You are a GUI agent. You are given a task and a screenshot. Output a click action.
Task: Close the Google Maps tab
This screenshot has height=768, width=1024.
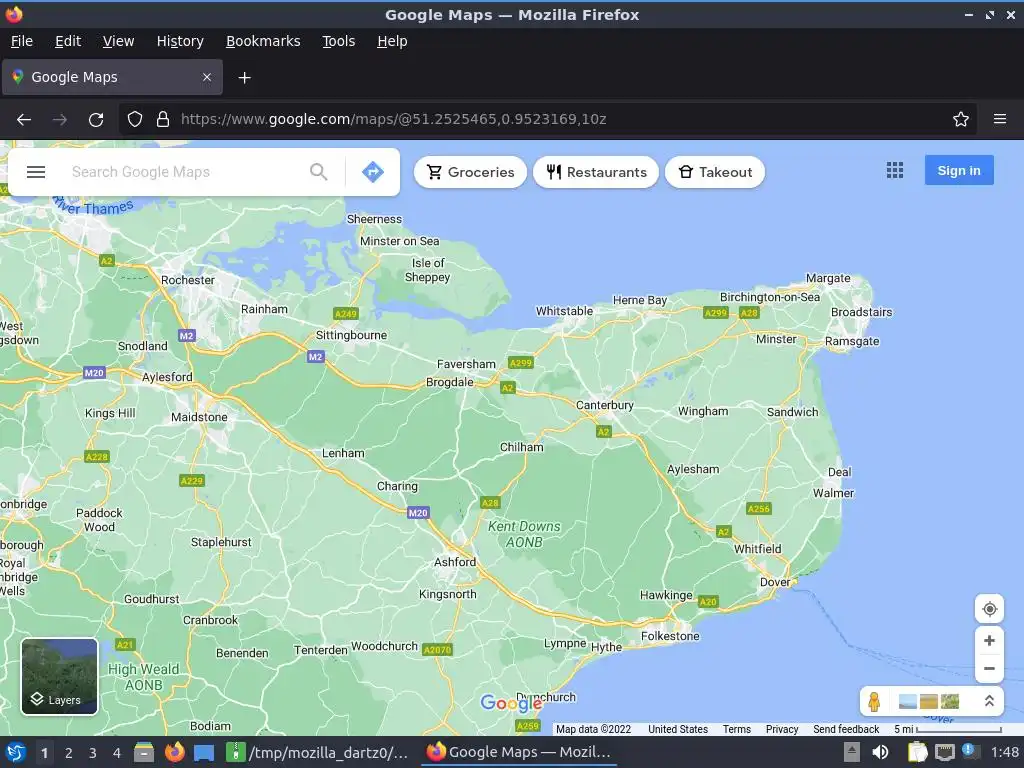click(x=207, y=77)
